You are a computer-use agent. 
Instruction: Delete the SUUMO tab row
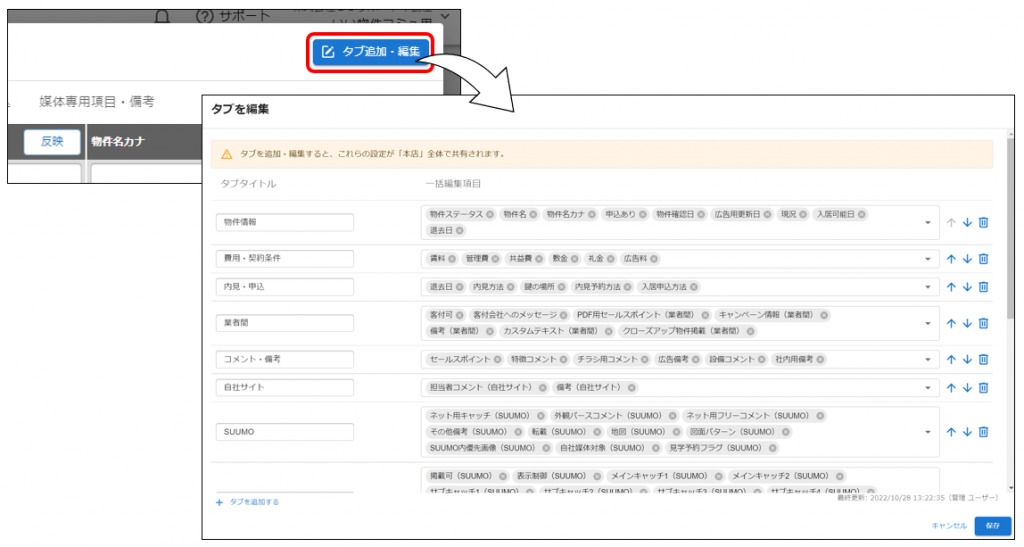tap(984, 431)
